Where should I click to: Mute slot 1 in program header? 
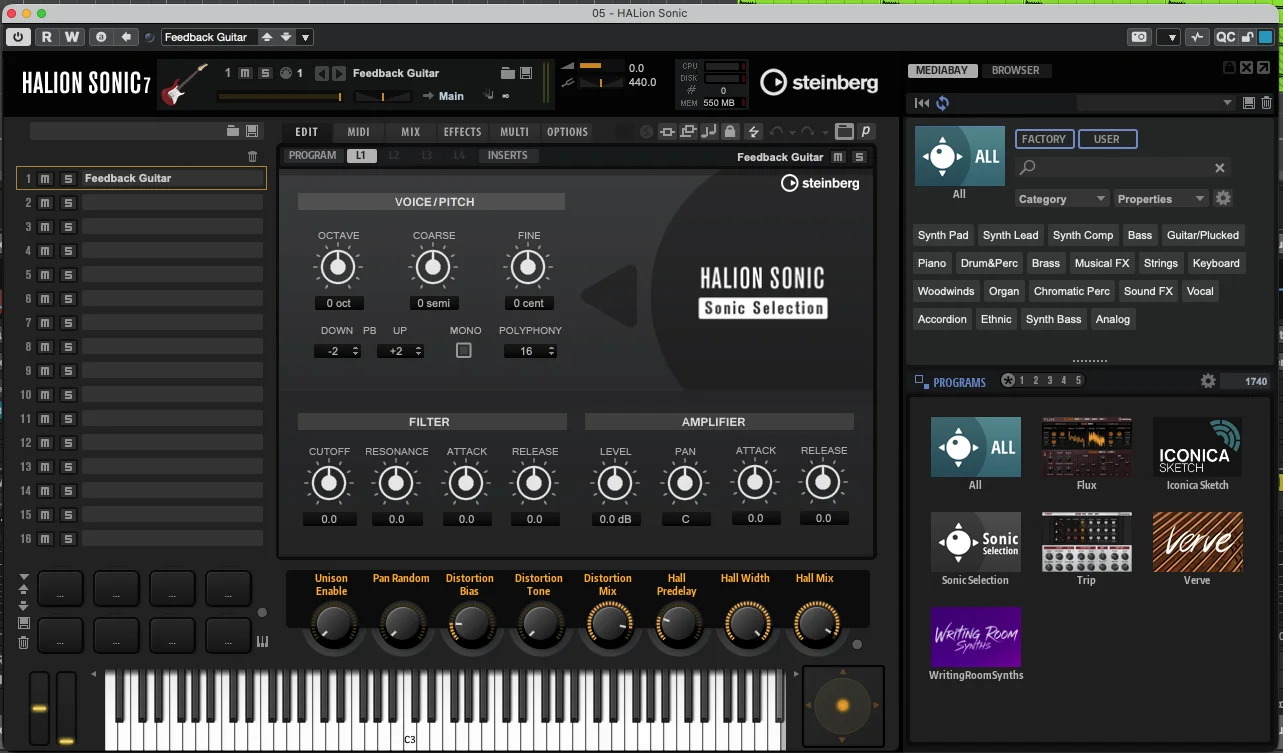(246, 73)
